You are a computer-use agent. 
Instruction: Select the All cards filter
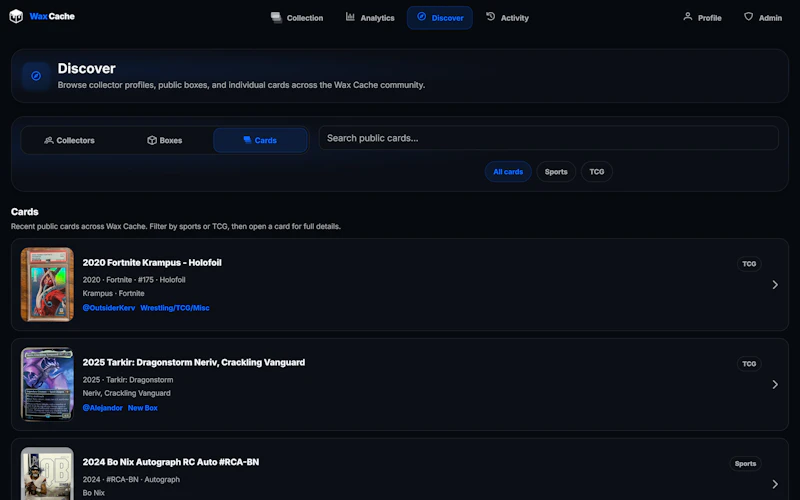[508, 172]
